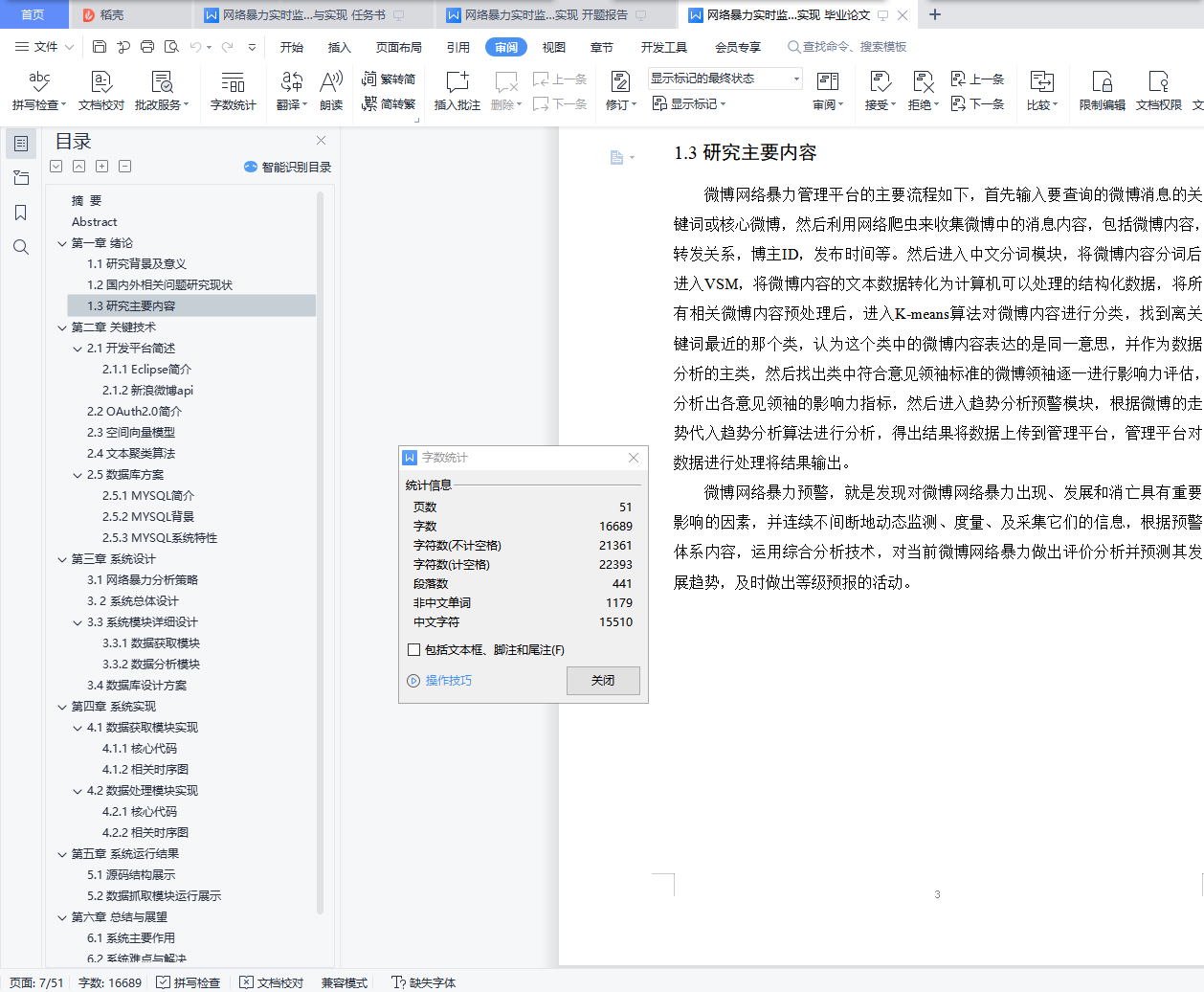The width and height of the screenshot is (1204, 992).
Task: Toggle 文档校对 in the status bar
Action: [272, 982]
